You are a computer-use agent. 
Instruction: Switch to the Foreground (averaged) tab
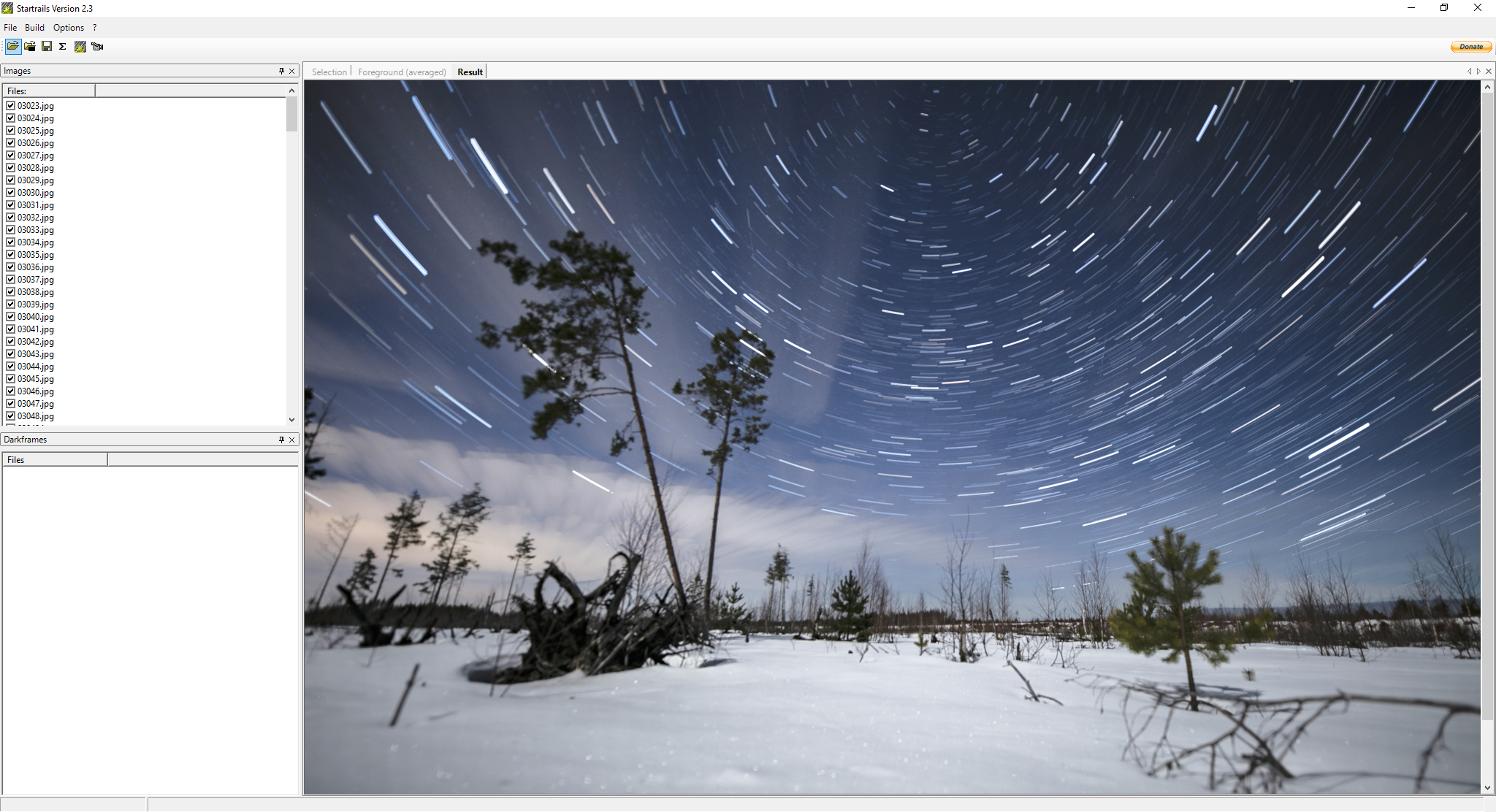point(402,72)
